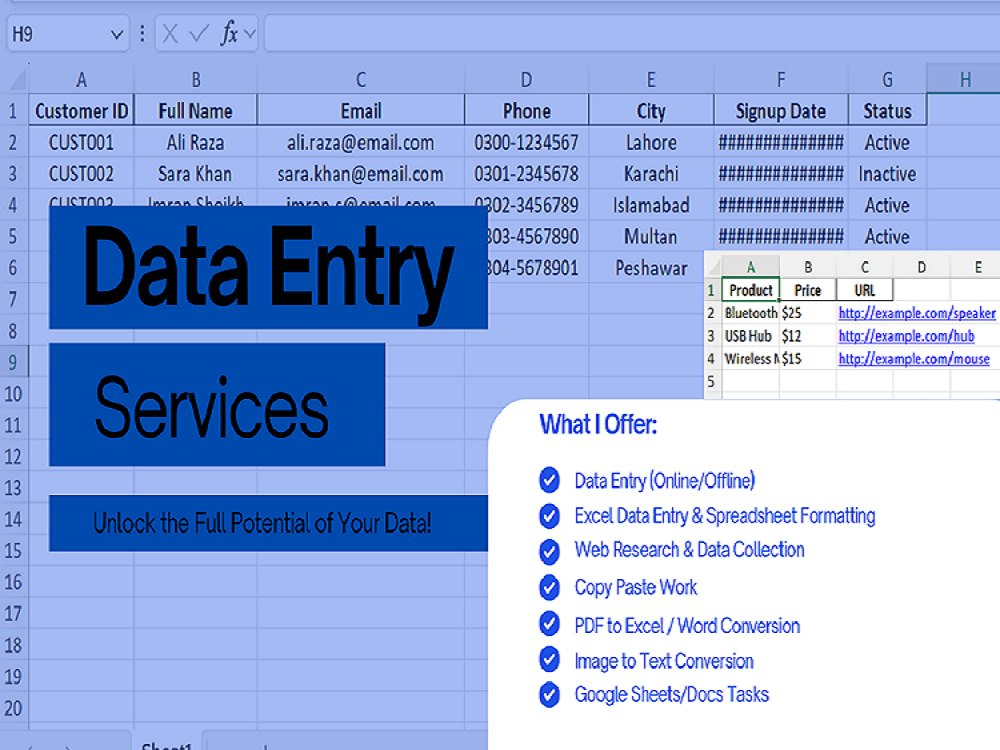Click the Services title banner
This screenshot has height=750, width=1000.
click(217, 405)
